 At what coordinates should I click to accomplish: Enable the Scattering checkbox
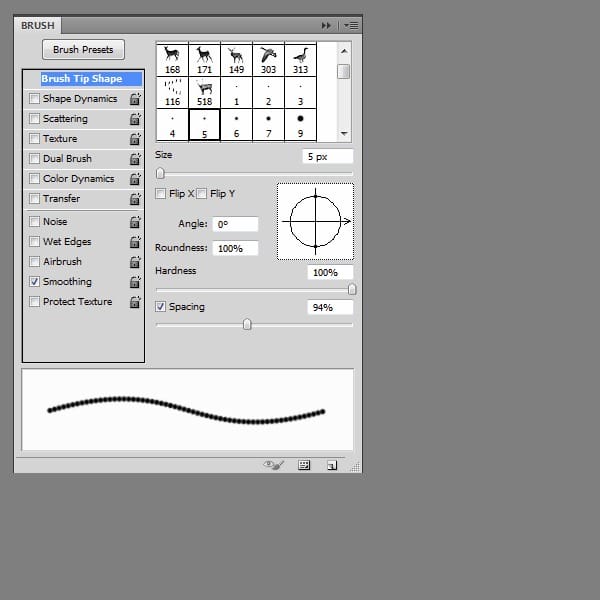[x=35, y=119]
